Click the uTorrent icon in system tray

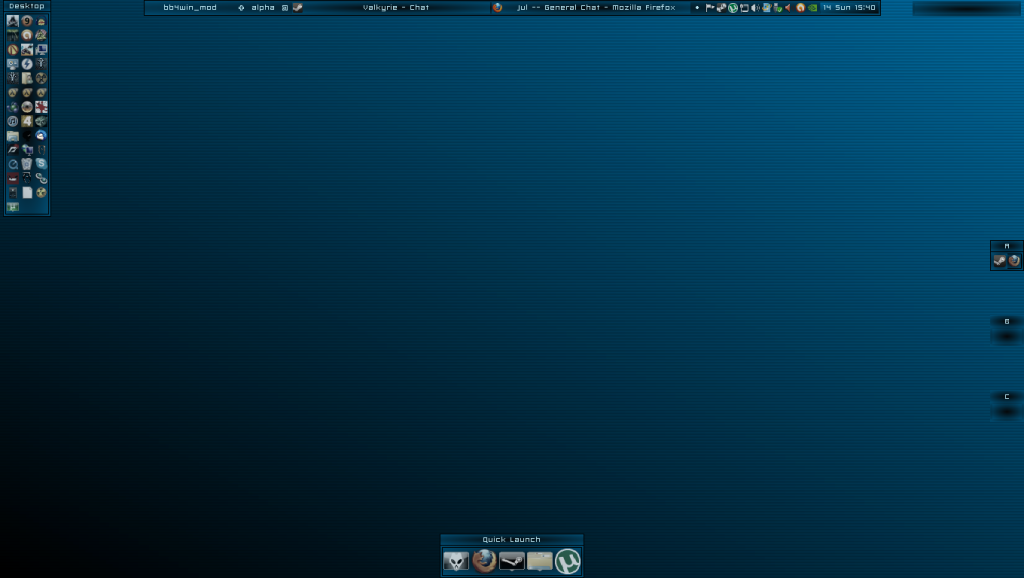coord(733,8)
